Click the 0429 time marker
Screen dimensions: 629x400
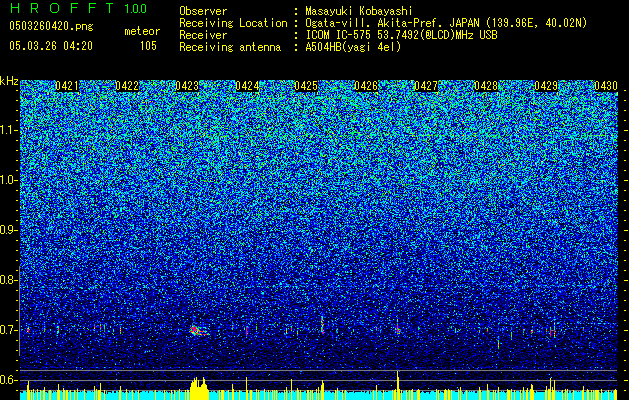(546, 86)
